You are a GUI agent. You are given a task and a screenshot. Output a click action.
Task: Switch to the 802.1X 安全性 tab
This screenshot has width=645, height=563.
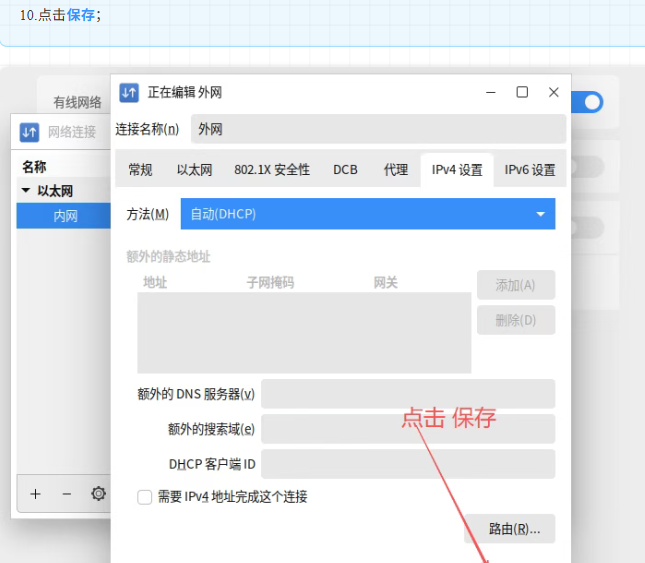pos(272,170)
